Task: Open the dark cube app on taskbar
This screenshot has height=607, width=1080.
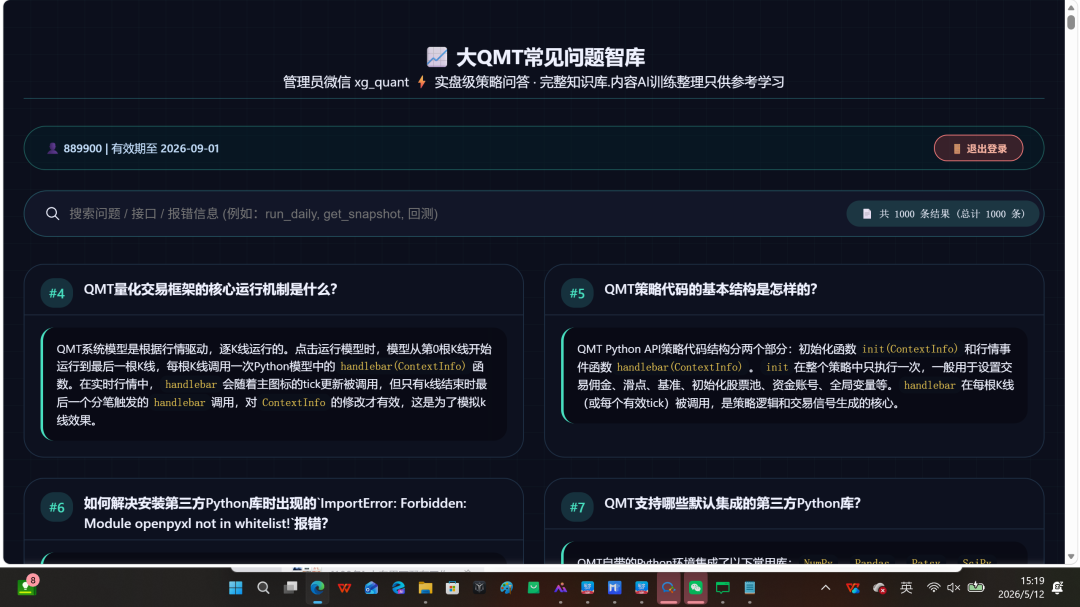Action: pos(479,588)
